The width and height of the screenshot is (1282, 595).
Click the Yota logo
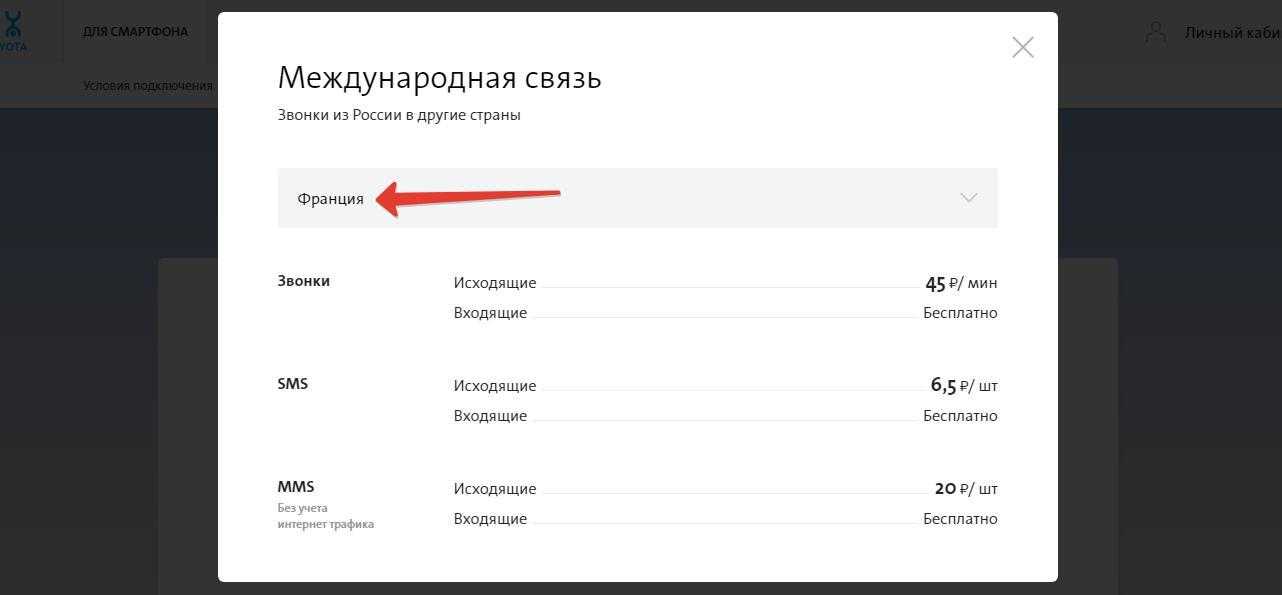tap(13, 31)
